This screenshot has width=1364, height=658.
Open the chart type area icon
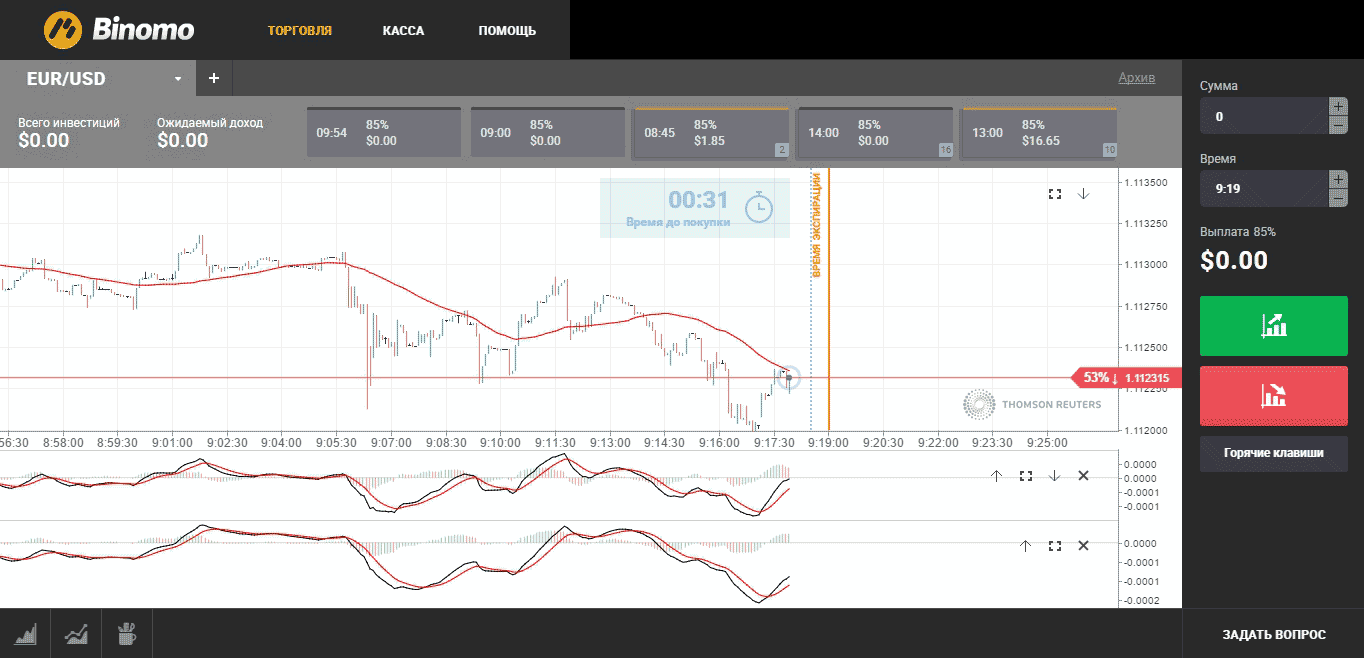[25, 633]
